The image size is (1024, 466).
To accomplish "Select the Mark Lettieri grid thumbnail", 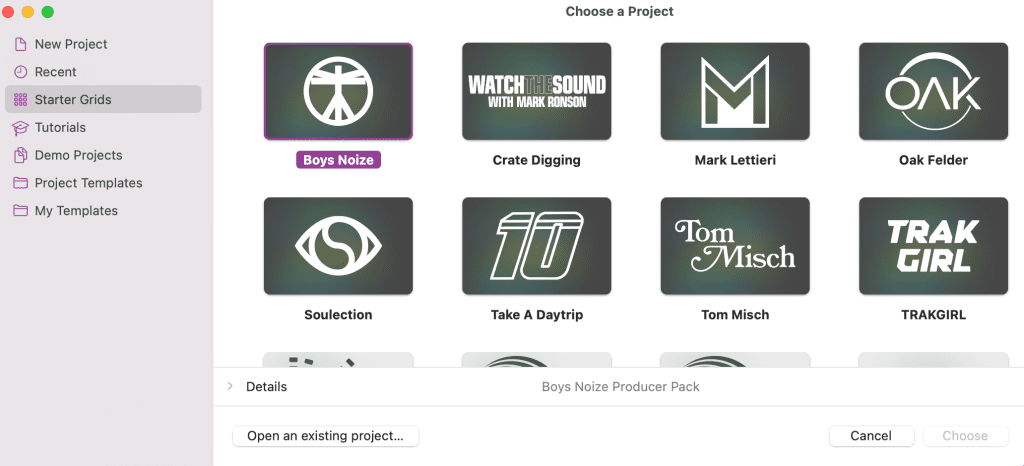I will (x=735, y=91).
